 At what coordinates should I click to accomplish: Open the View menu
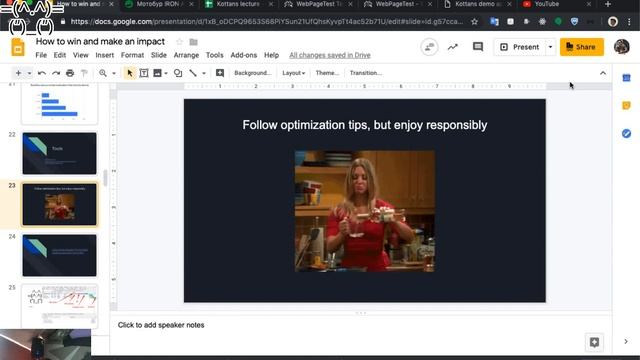tap(80, 55)
